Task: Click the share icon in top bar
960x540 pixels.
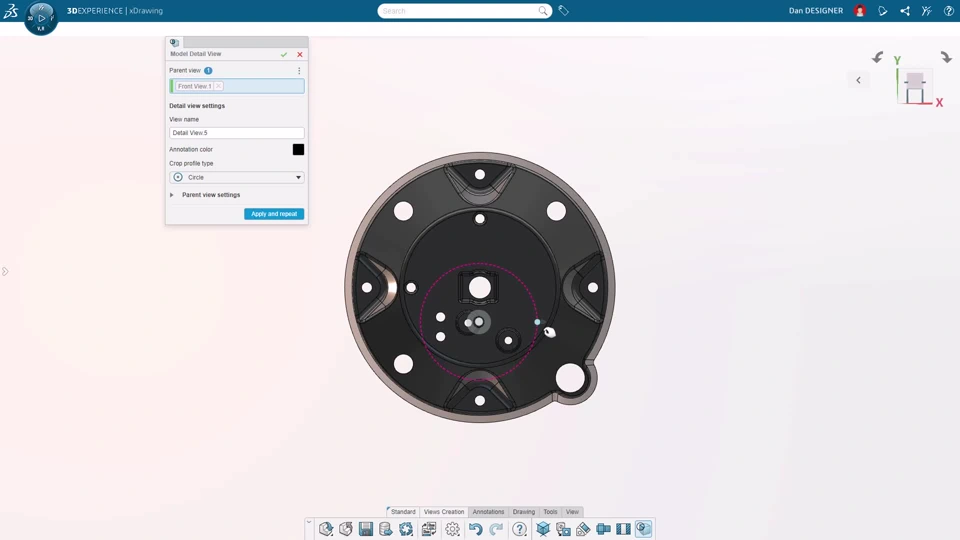Action: 905,10
